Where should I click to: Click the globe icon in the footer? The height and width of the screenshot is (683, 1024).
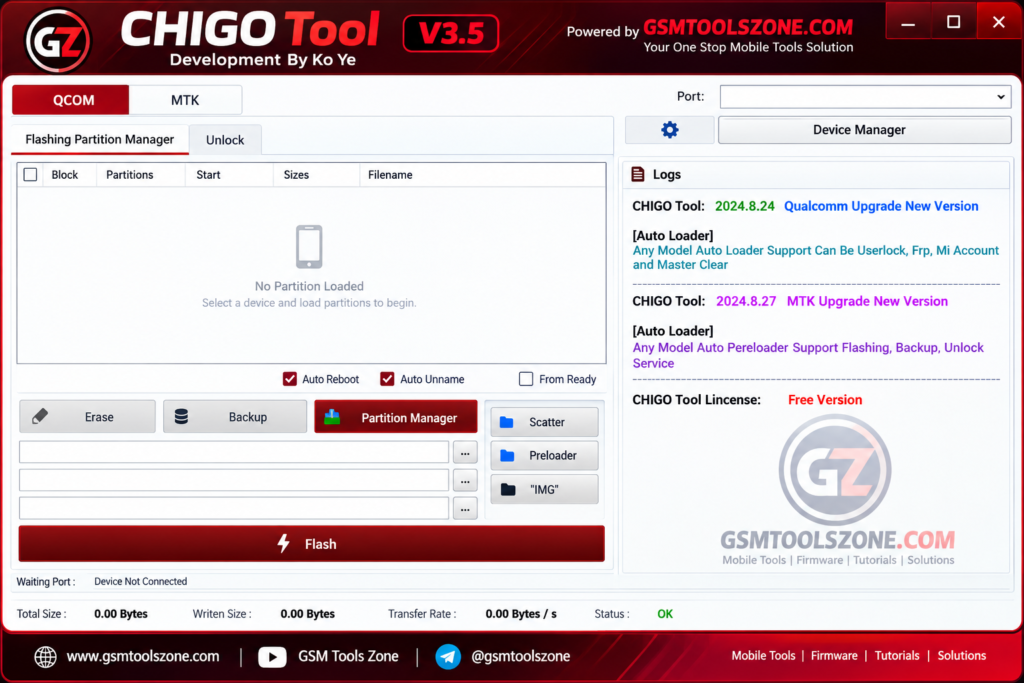[45, 656]
